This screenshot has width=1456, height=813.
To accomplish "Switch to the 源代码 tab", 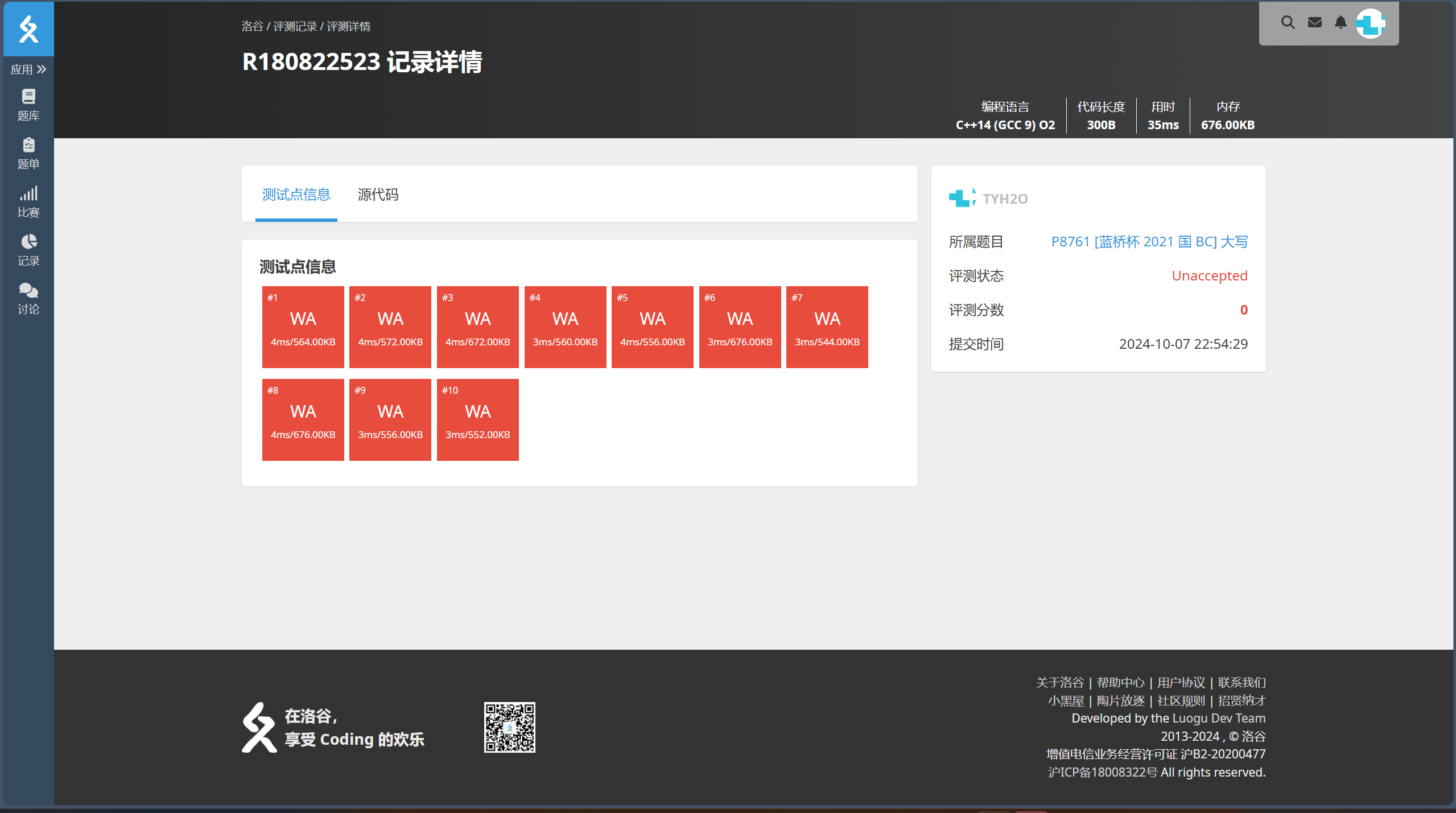I will (378, 195).
